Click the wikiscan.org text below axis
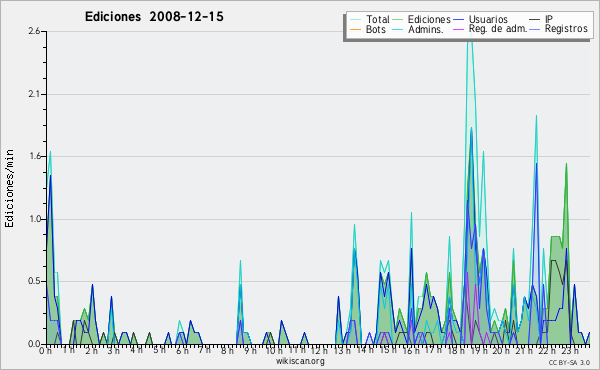This screenshot has width=600, height=370. 300,361
